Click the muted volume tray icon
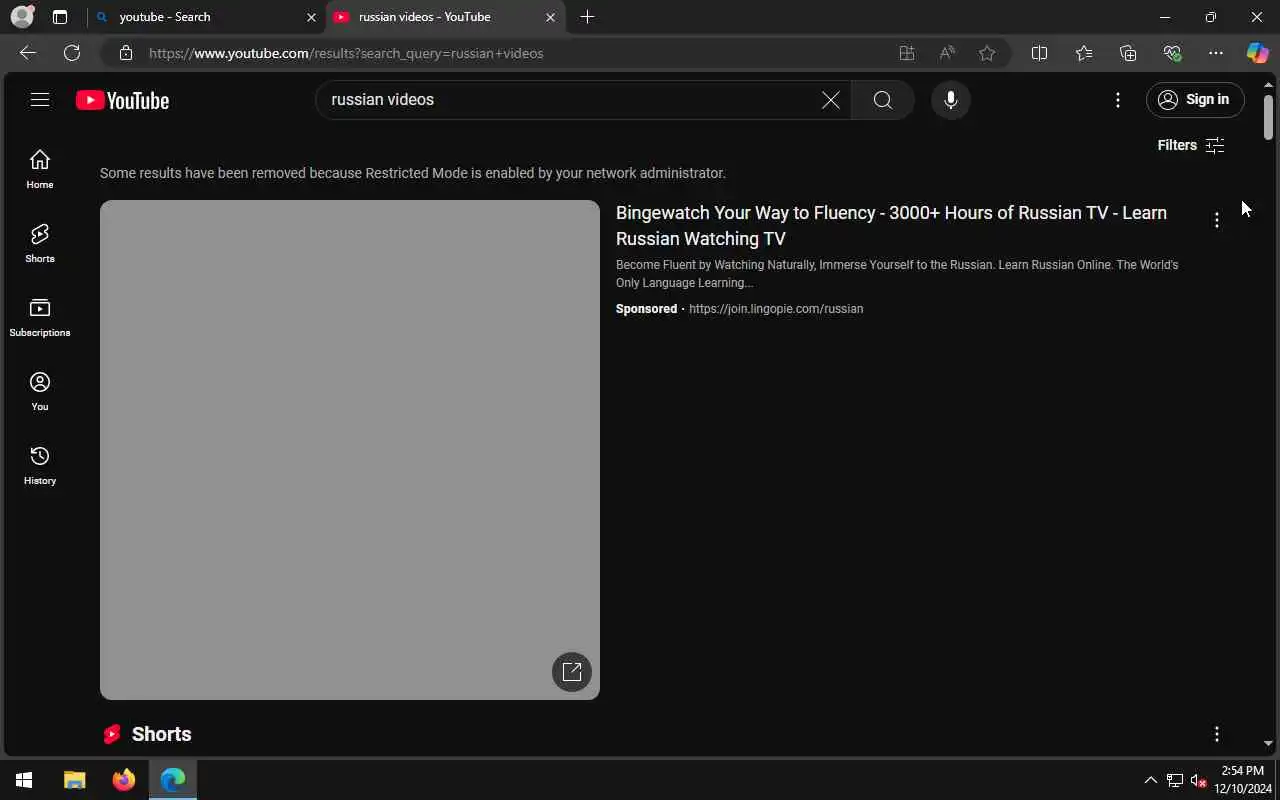Image resolution: width=1280 pixels, height=800 pixels. click(x=1199, y=780)
